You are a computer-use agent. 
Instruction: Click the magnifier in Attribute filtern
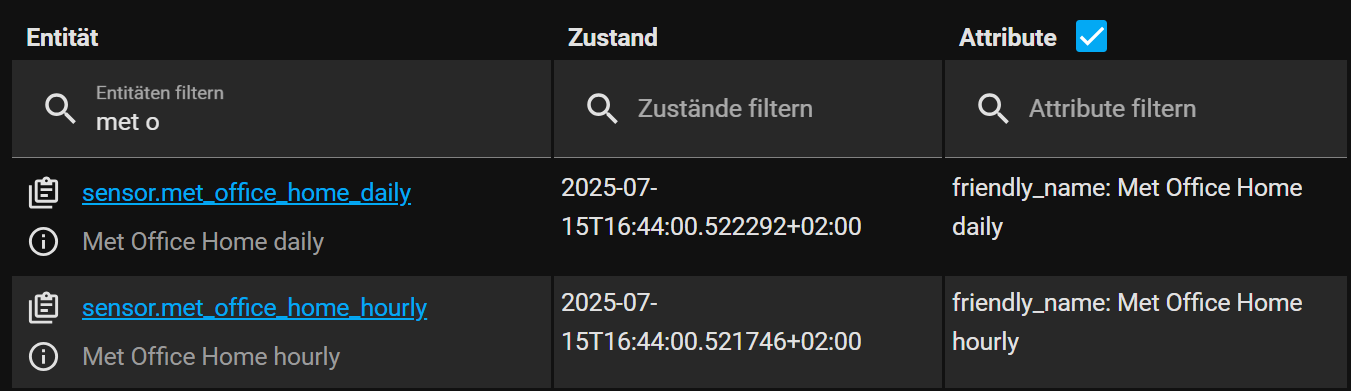pos(993,109)
